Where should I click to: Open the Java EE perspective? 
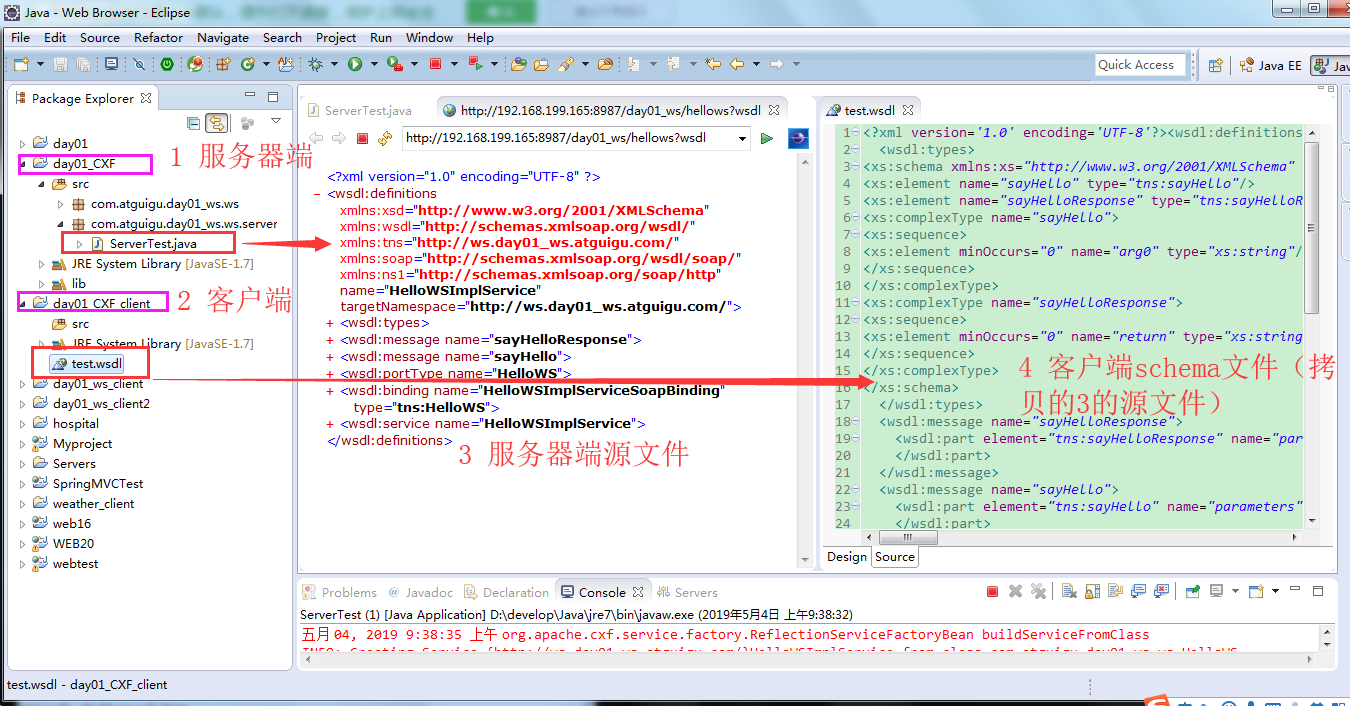tap(1270, 65)
